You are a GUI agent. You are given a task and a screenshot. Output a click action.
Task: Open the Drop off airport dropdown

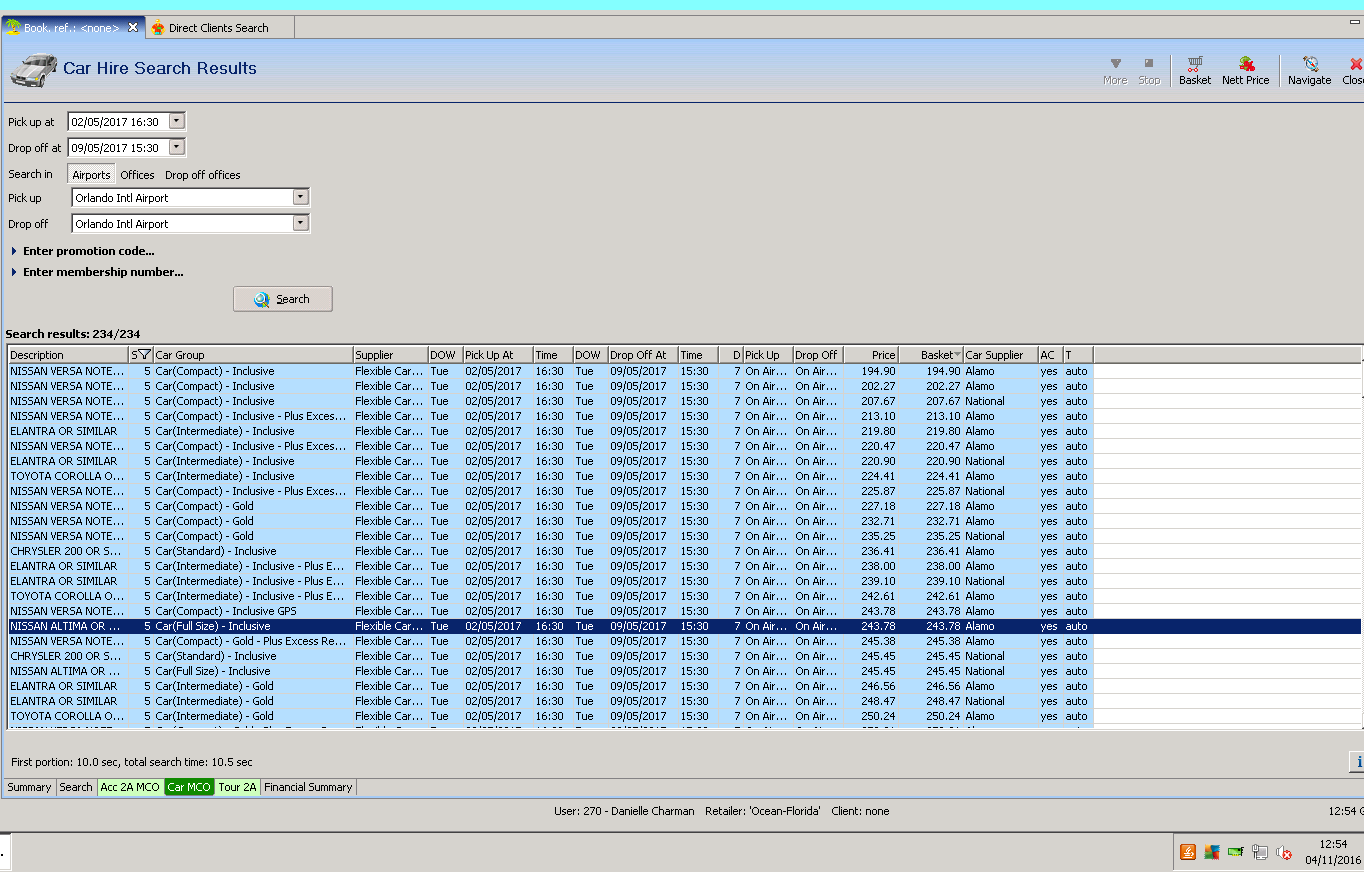(x=300, y=223)
